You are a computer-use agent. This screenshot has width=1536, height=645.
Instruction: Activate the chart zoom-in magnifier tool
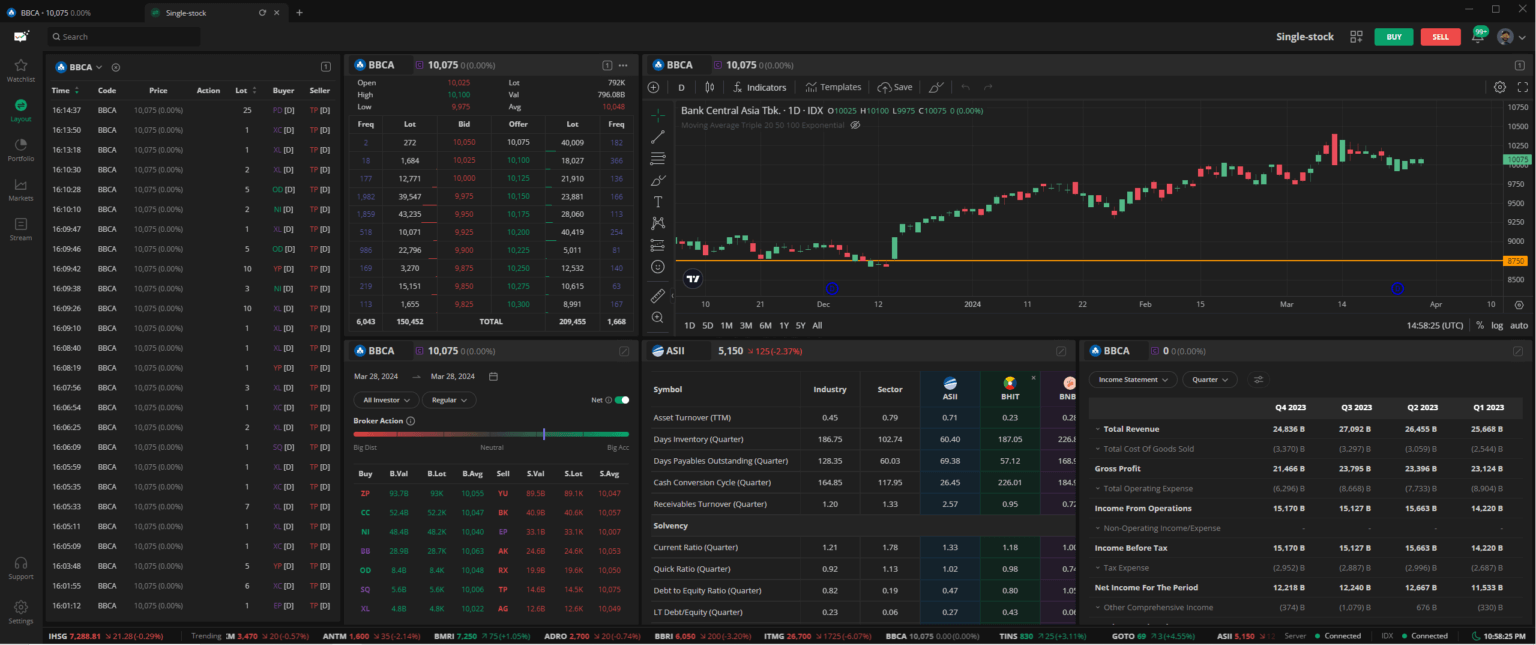coord(657,317)
